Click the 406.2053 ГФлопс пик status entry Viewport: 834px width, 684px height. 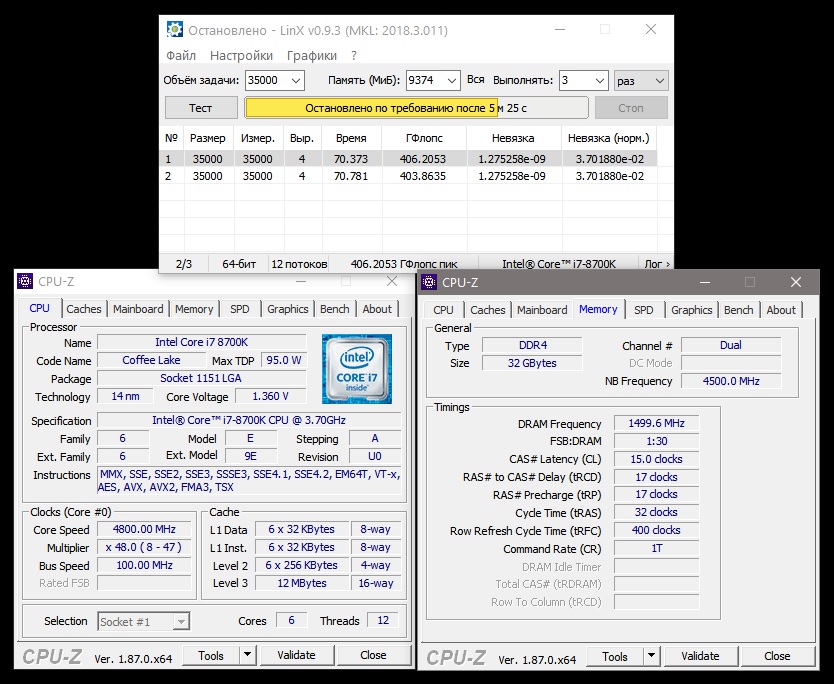click(x=404, y=264)
